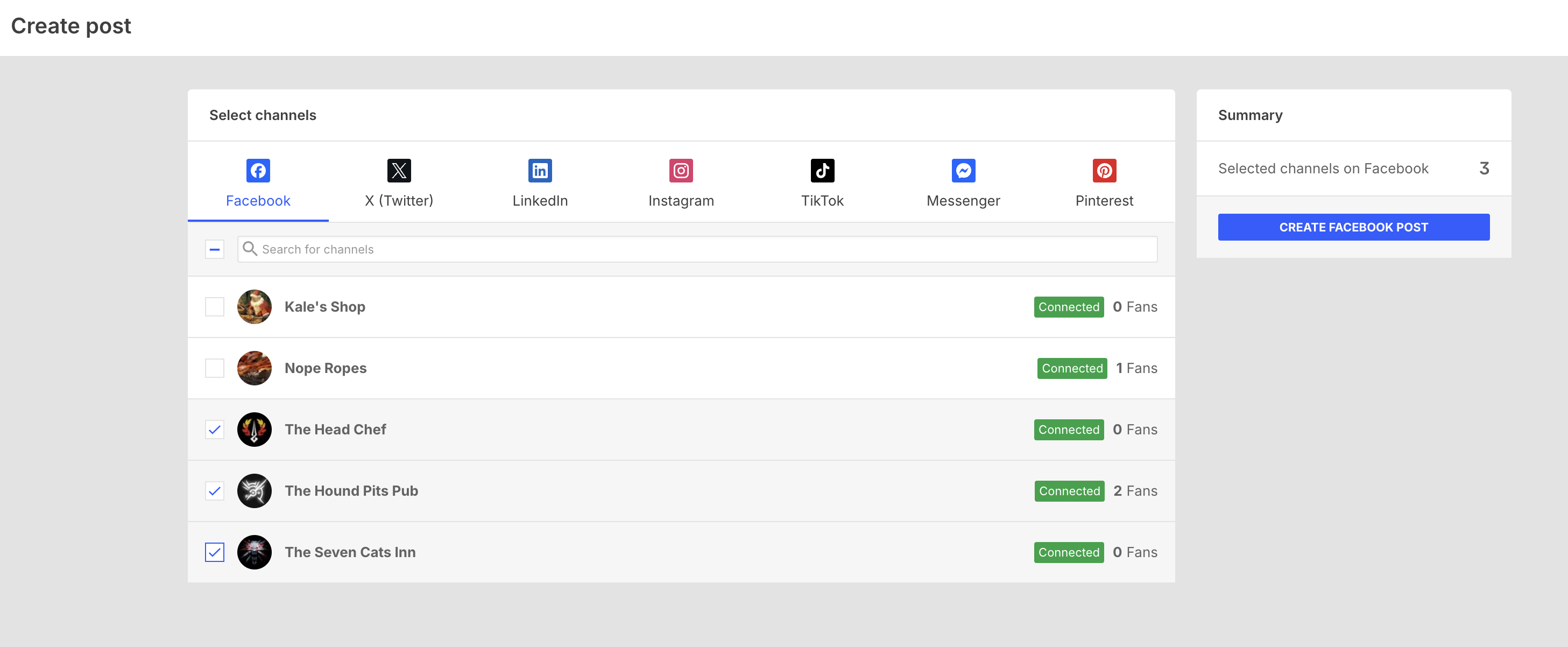This screenshot has height=647, width=1568.
Task: Click The Hound Pits Pub avatar
Action: pyautogui.click(x=255, y=490)
